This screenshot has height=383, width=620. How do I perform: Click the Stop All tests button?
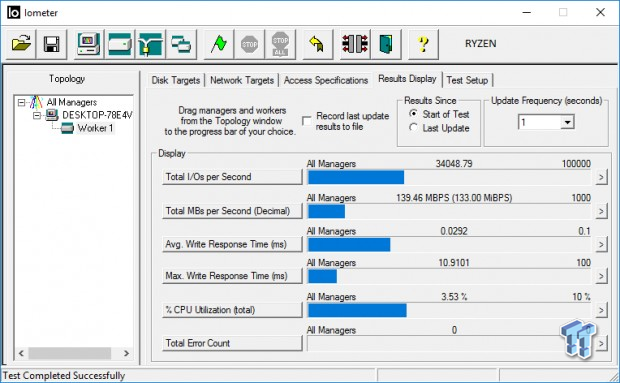click(280, 44)
